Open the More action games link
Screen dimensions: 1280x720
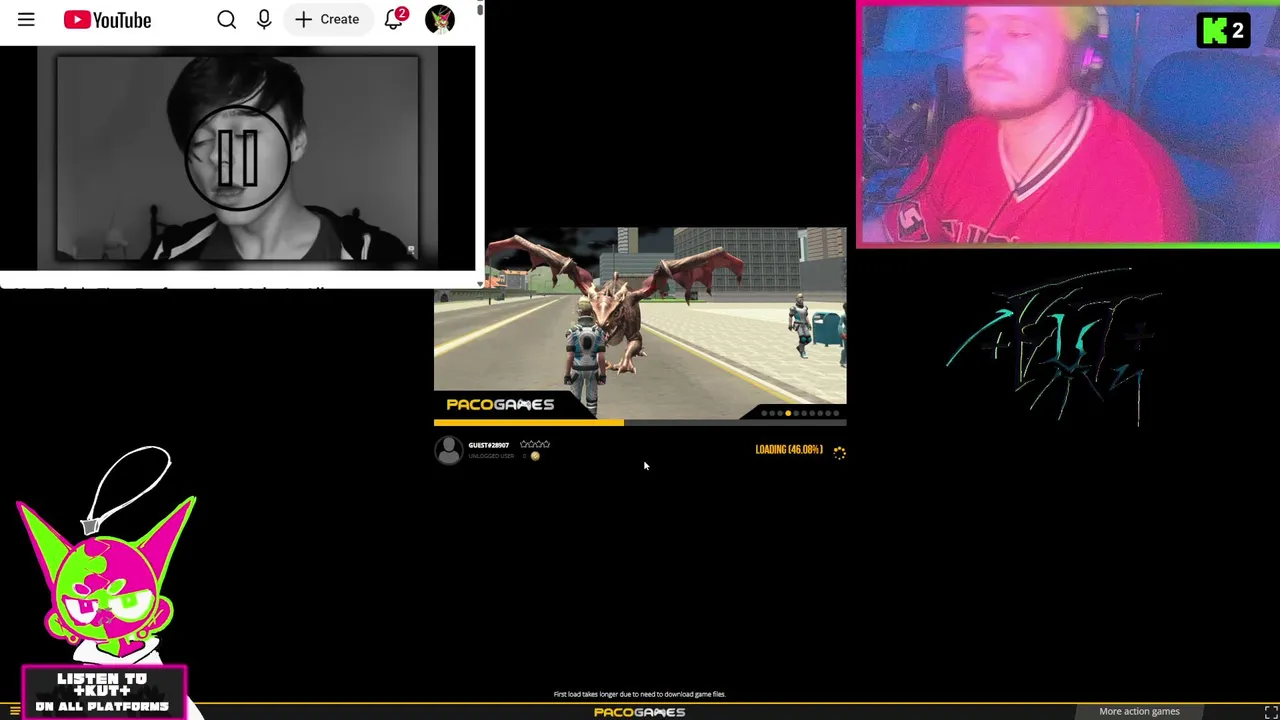pyautogui.click(x=1139, y=711)
